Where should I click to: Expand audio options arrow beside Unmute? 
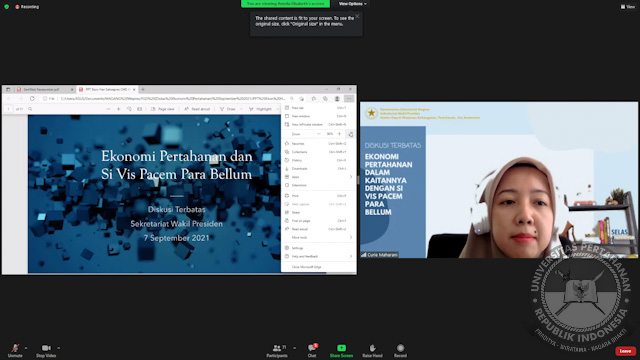point(26,348)
